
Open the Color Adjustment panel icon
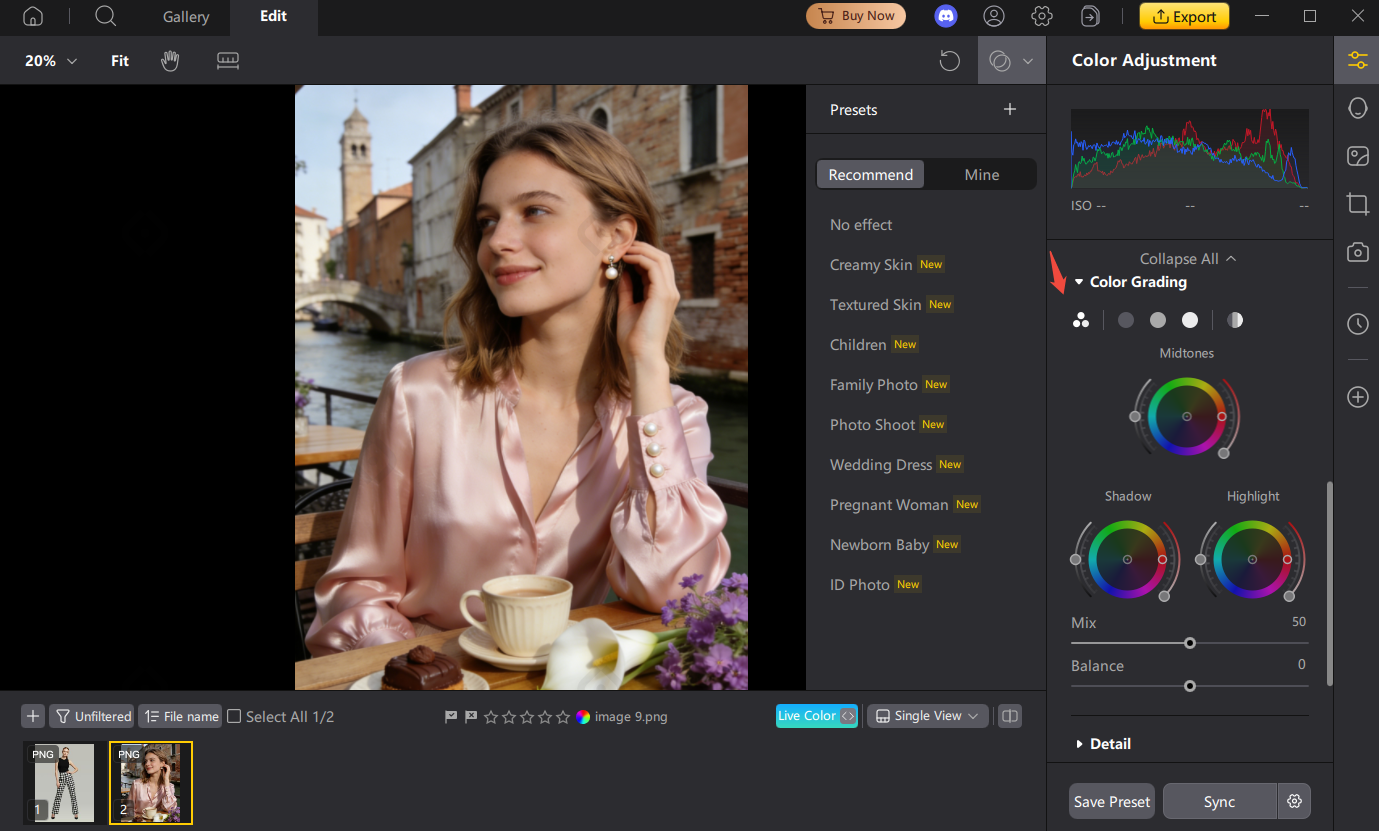coord(1357,60)
